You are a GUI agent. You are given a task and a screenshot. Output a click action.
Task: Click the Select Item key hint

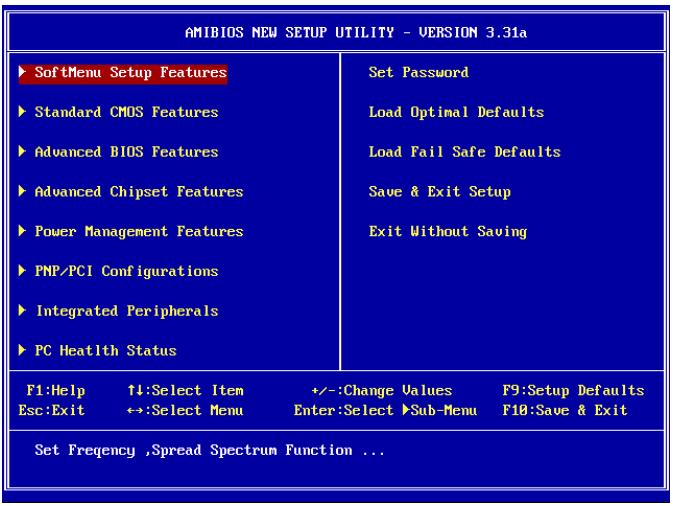pyautogui.click(x=185, y=391)
